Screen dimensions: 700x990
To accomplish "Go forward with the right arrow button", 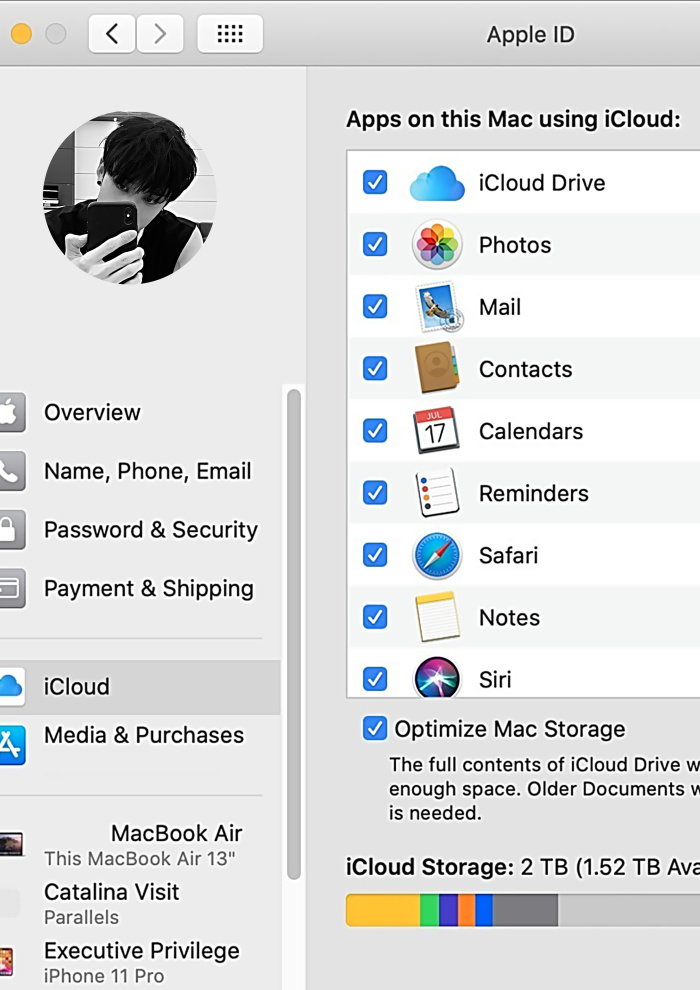I will pyautogui.click(x=160, y=33).
